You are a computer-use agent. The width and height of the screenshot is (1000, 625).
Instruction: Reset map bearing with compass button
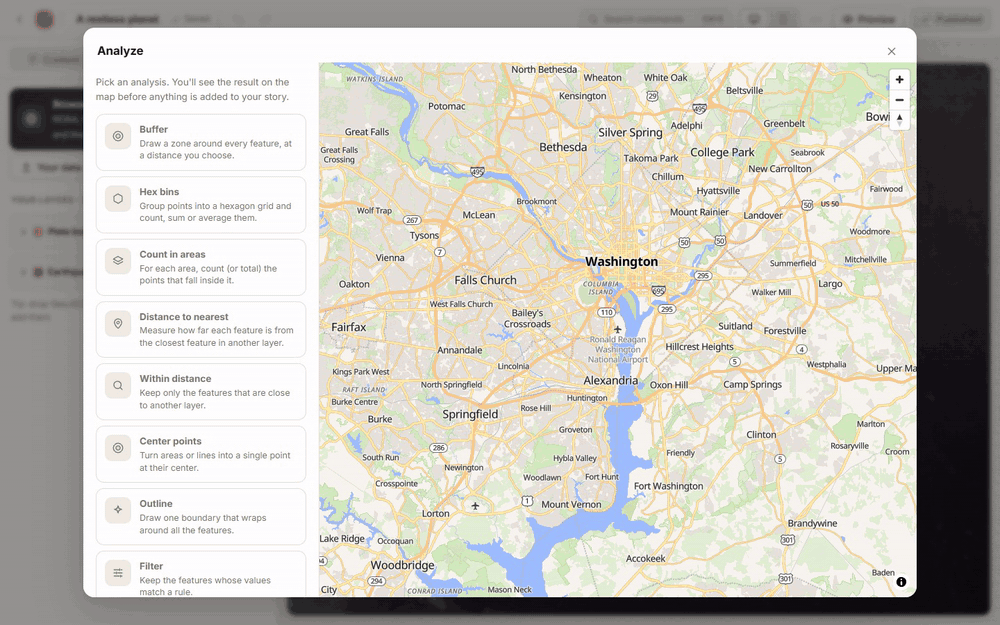point(899,120)
